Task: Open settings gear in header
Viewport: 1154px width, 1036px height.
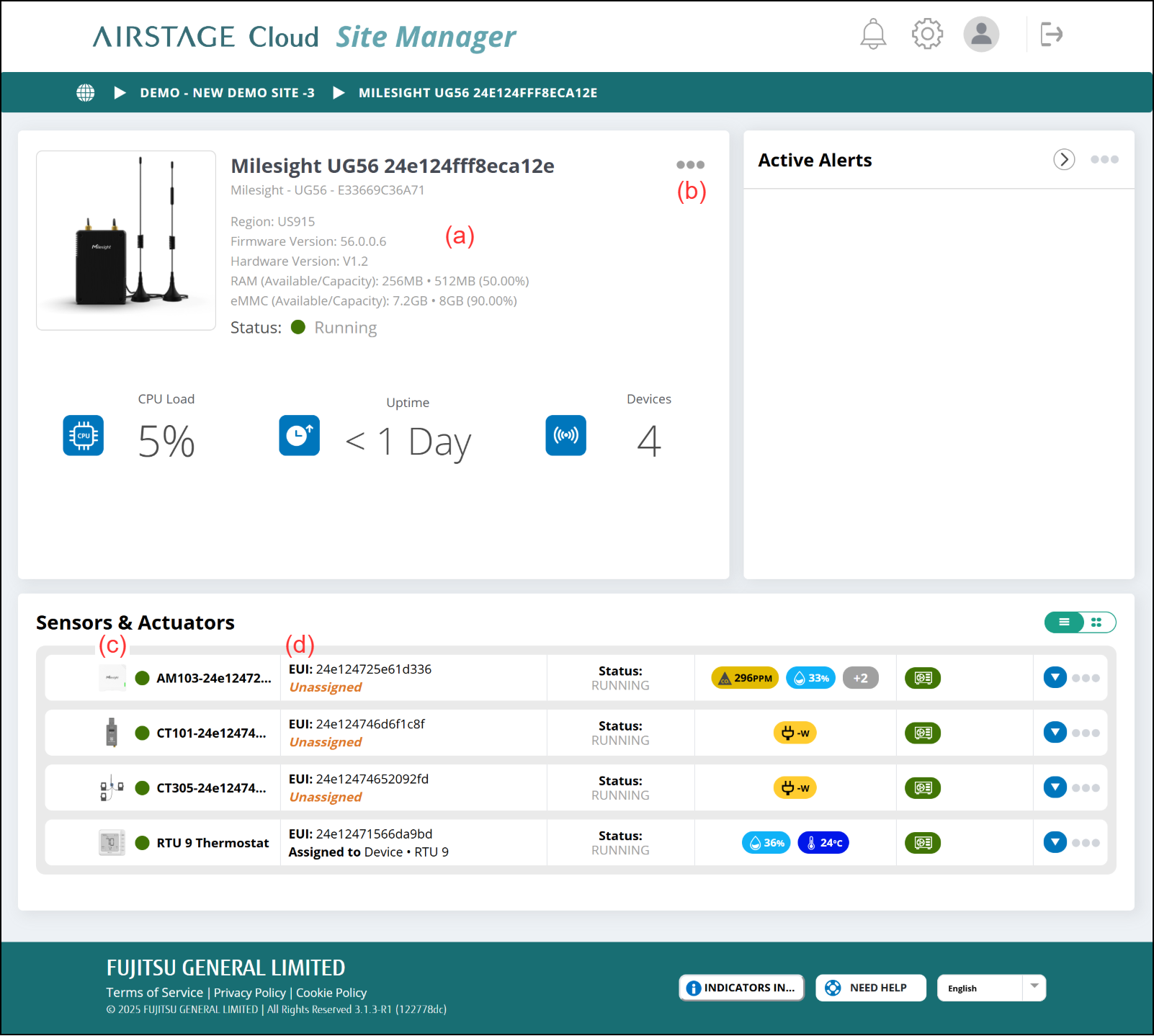Action: point(927,34)
